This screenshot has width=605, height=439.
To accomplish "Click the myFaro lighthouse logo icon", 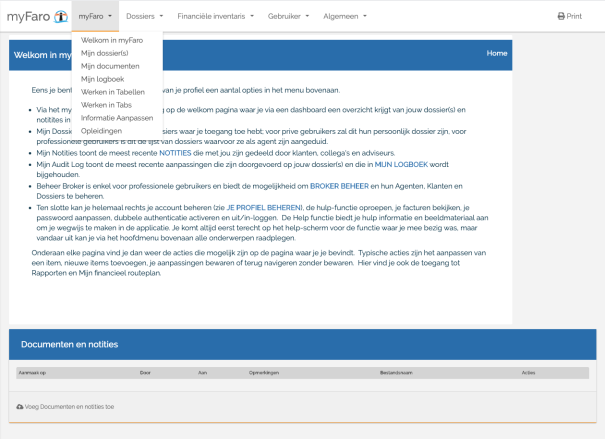I will click(61, 16).
